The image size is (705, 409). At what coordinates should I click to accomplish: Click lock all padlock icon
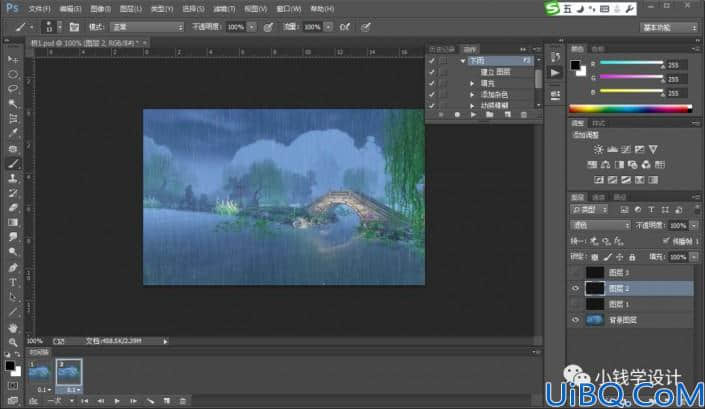point(632,257)
